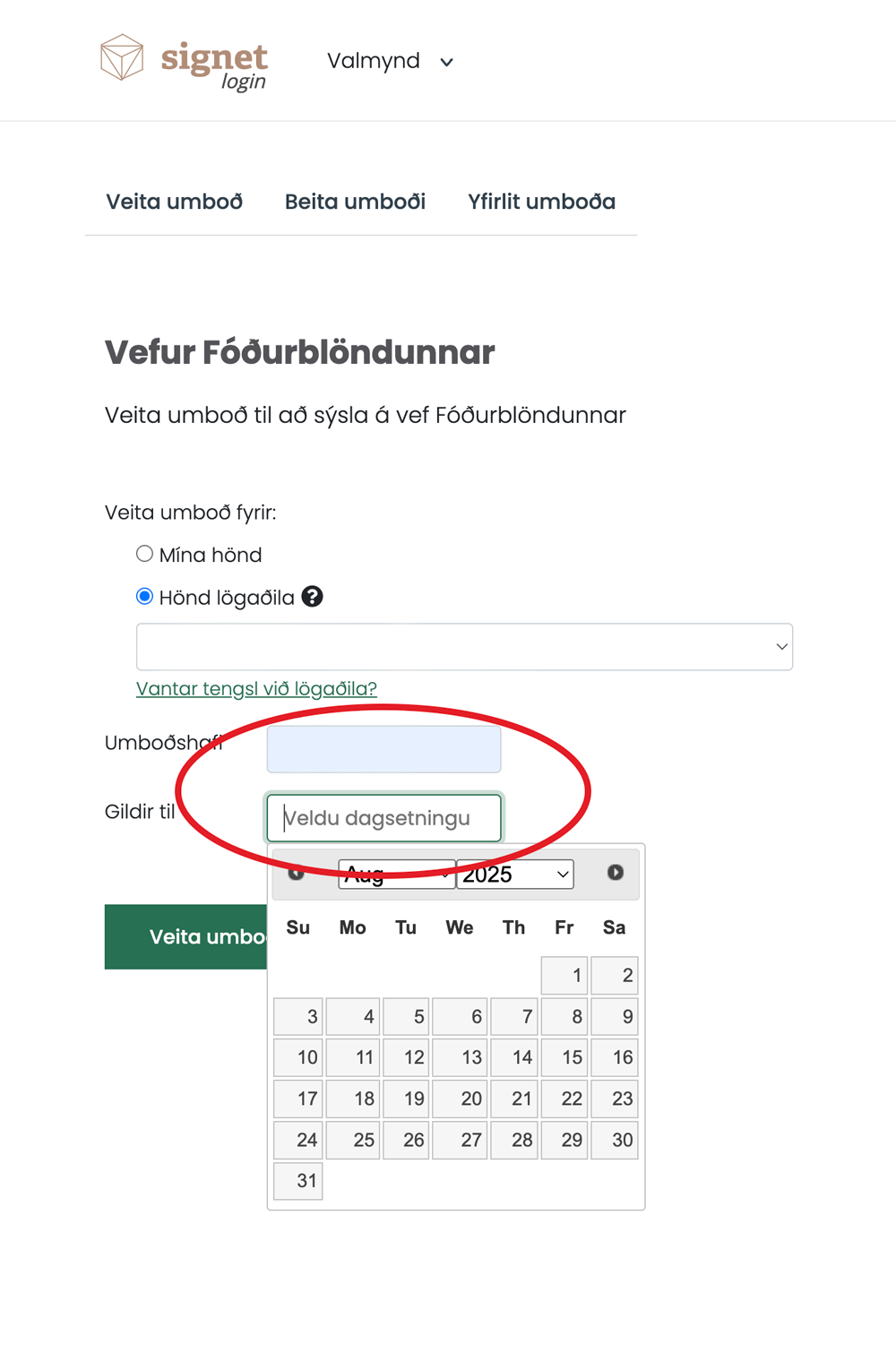This screenshot has width=896, height=1345.
Task: Click the signet login cube logo
Action: [x=122, y=57]
